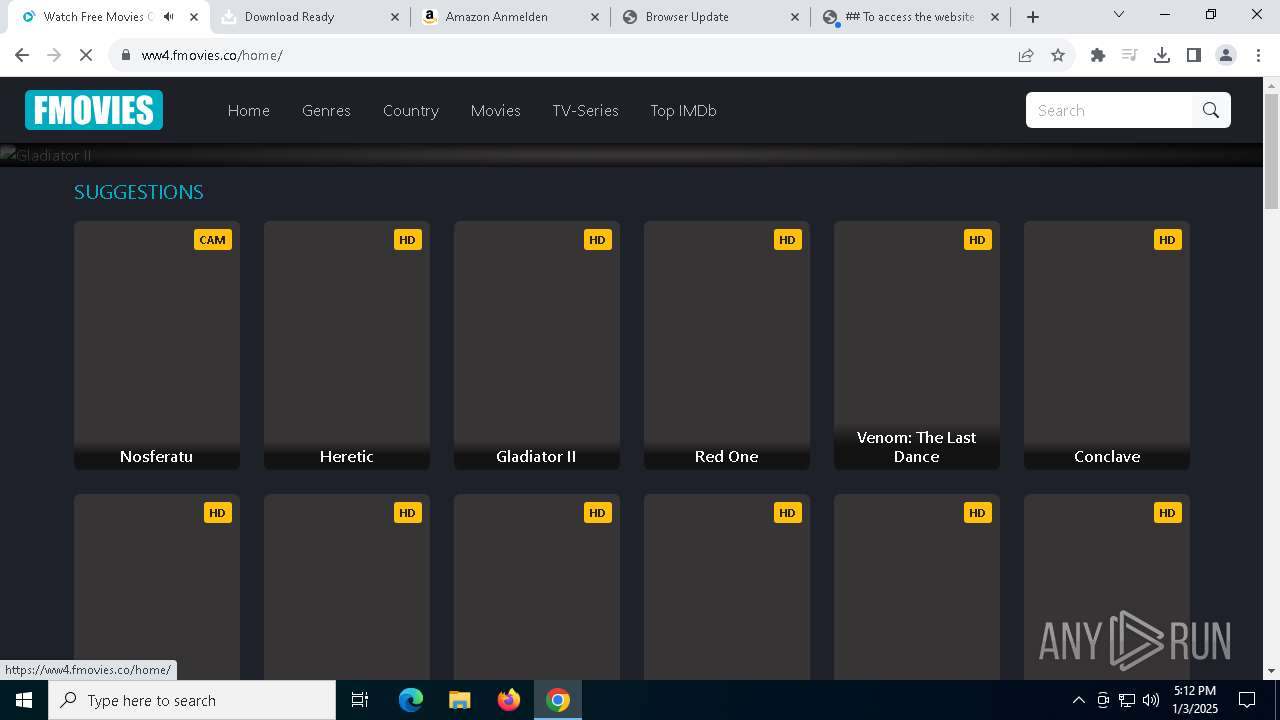Open the TV-Series nav link

click(586, 110)
